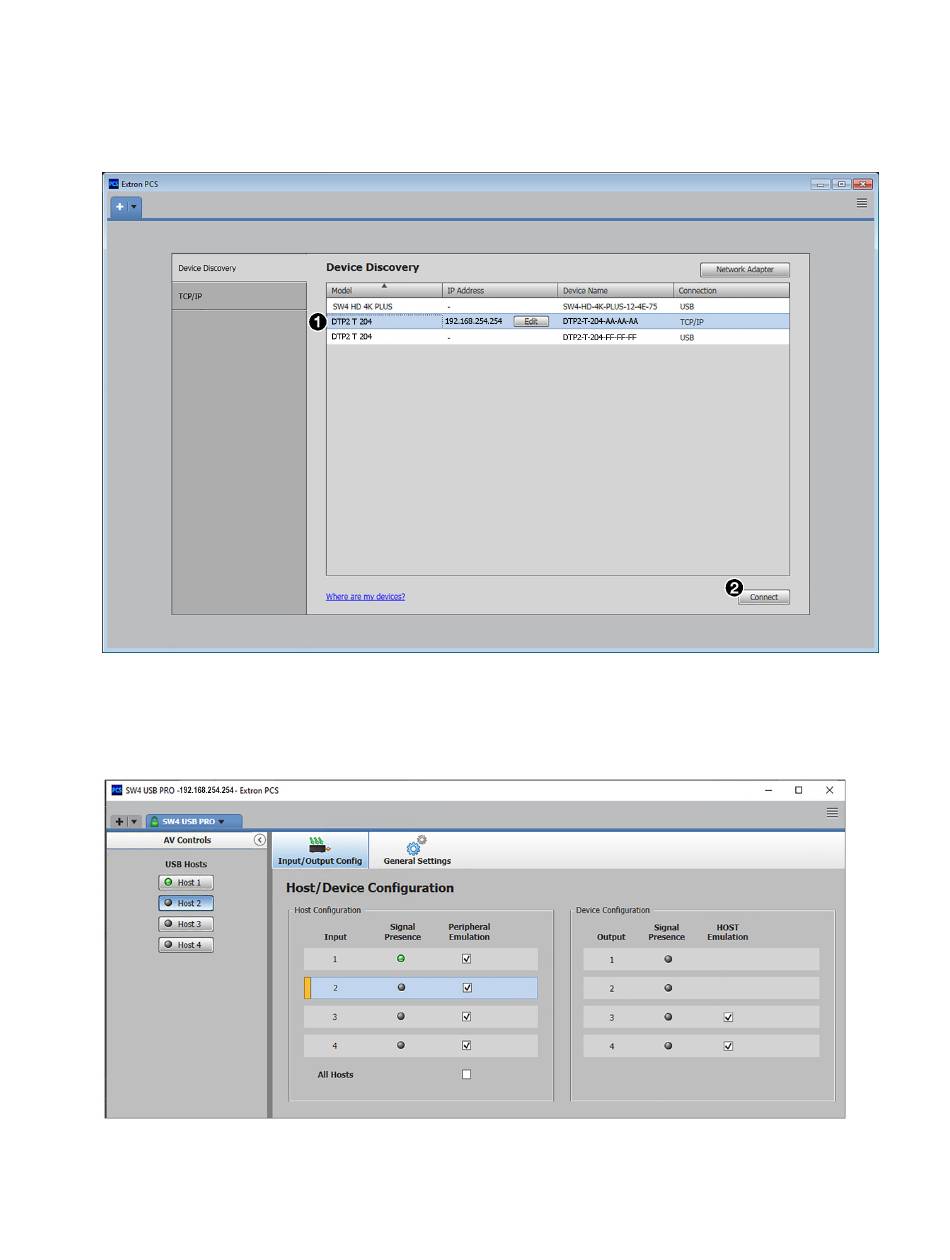
Task: Sort by Device Name column header
Action: (616, 290)
